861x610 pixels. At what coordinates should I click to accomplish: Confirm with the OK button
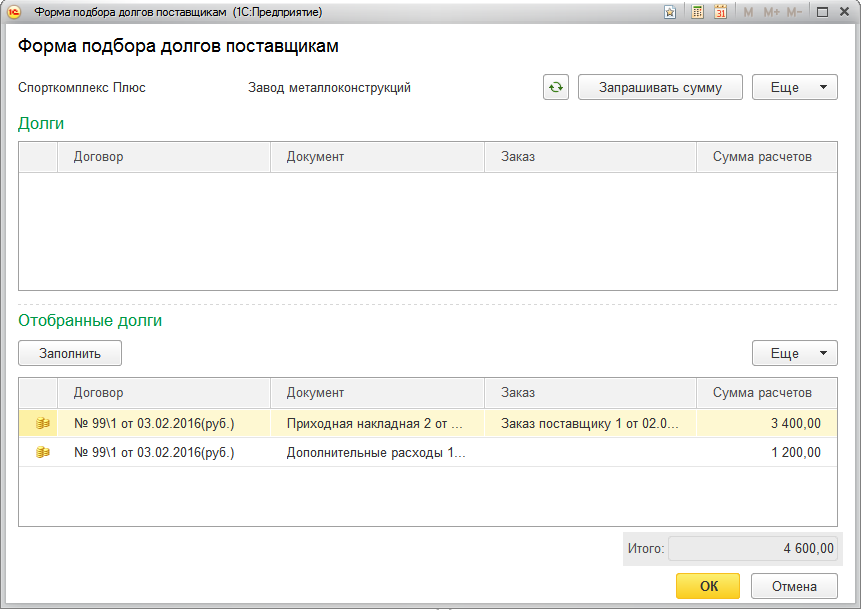pos(708,586)
